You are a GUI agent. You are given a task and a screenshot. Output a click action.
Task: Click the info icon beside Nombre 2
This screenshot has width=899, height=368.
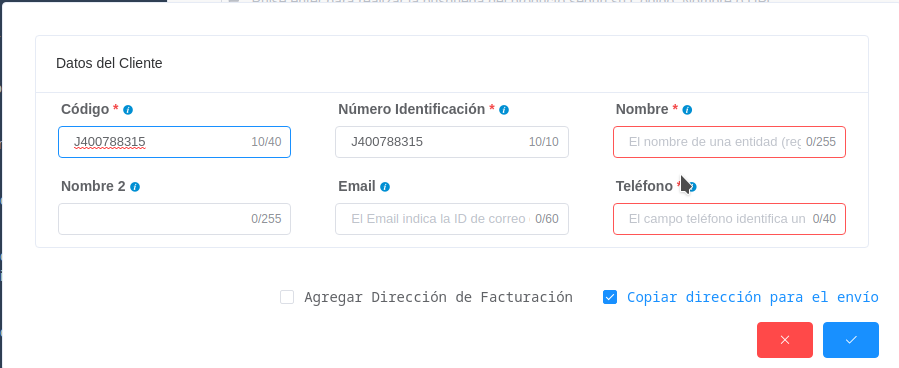click(135, 187)
